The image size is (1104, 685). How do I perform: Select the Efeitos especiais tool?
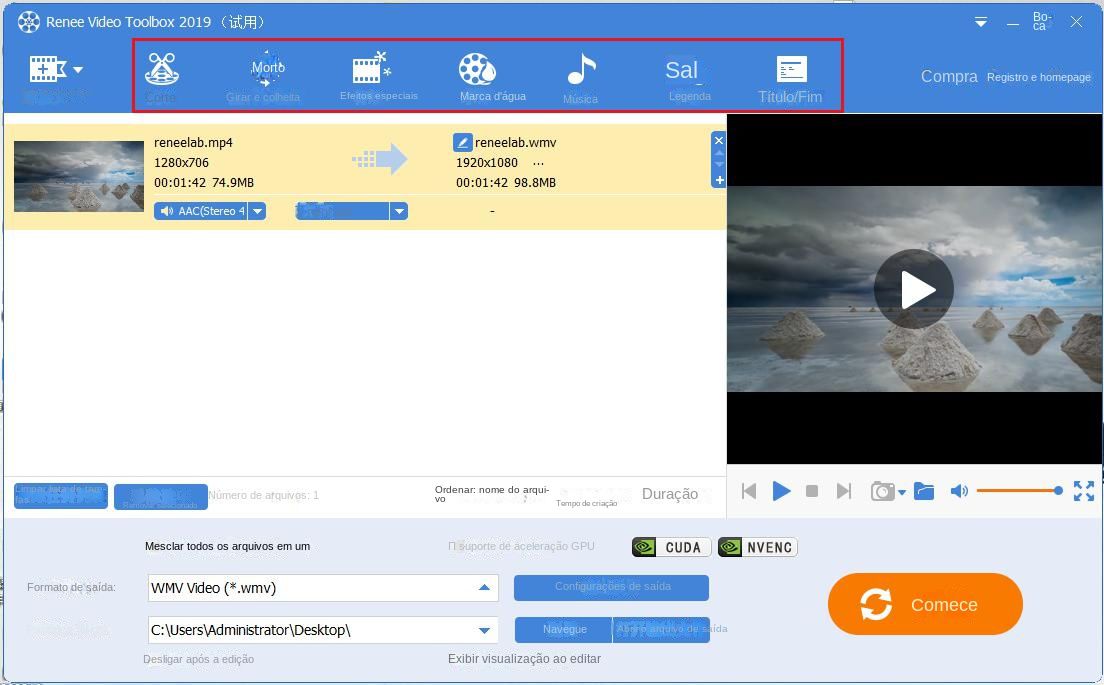click(x=380, y=75)
